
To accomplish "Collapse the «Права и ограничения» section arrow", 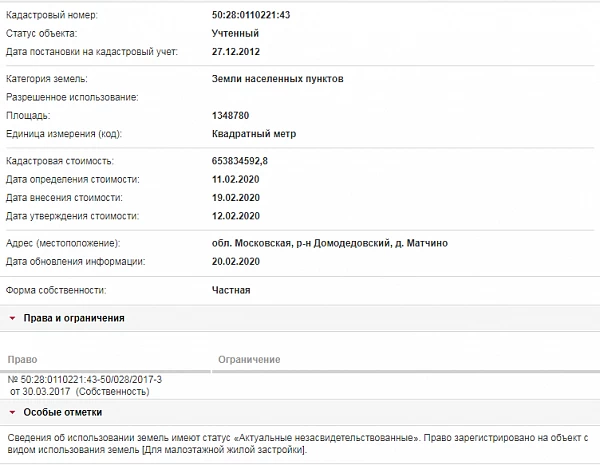I will point(11,318).
